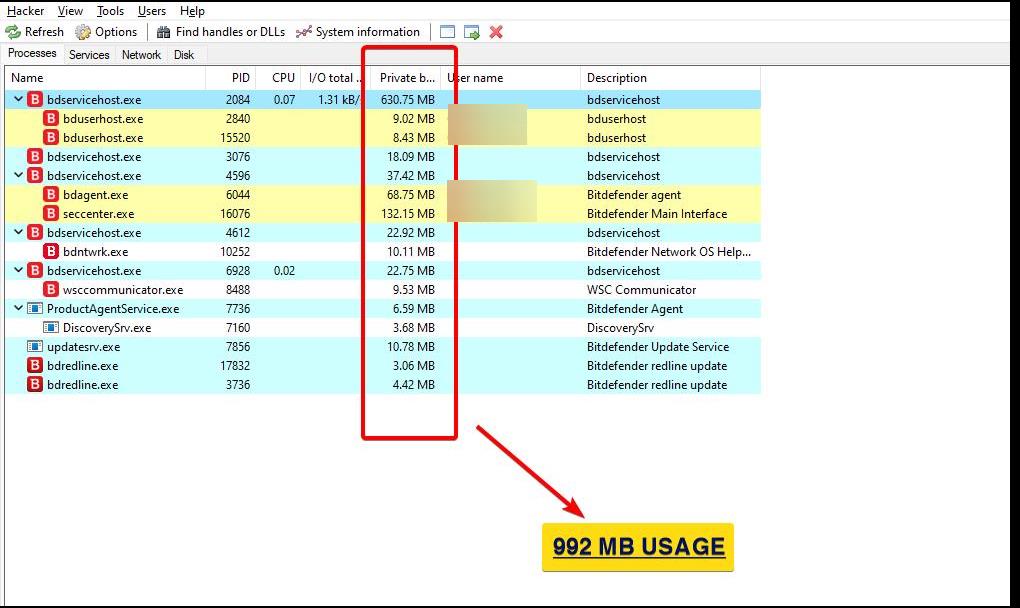The image size is (1020, 608).
Task: Sort by the Private bytes column header
Action: click(x=407, y=77)
